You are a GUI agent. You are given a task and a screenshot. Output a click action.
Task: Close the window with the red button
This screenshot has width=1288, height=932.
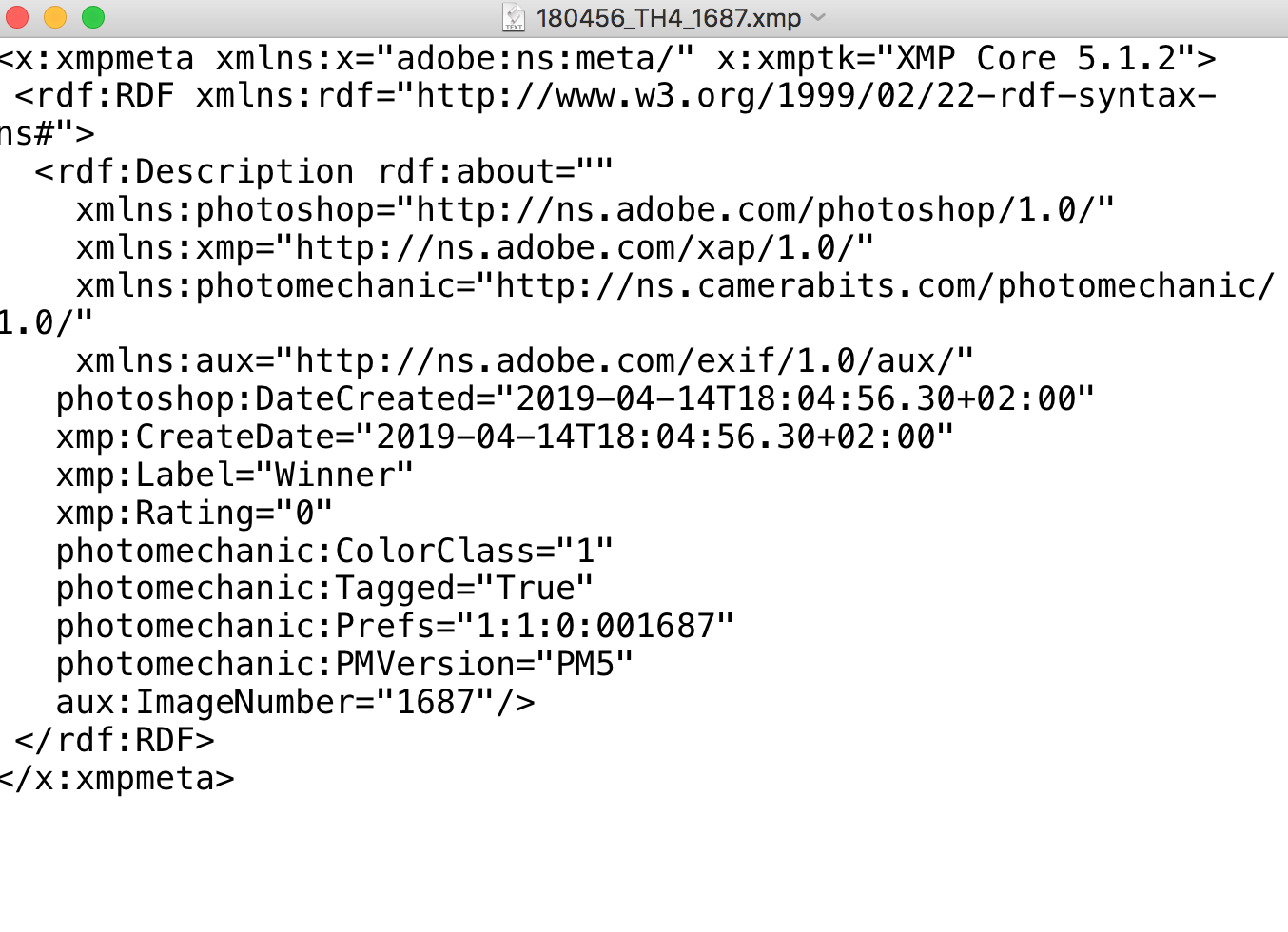(x=18, y=17)
